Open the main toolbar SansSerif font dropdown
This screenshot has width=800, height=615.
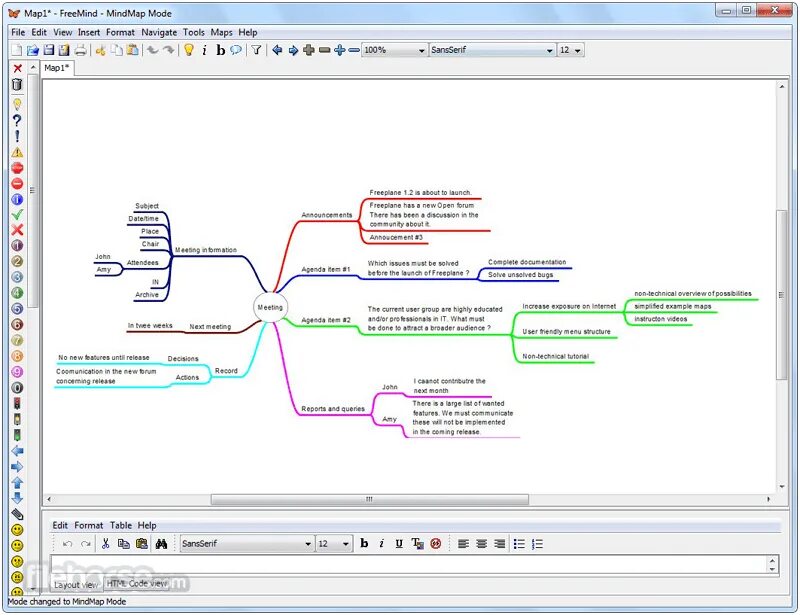pyautogui.click(x=492, y=50)
